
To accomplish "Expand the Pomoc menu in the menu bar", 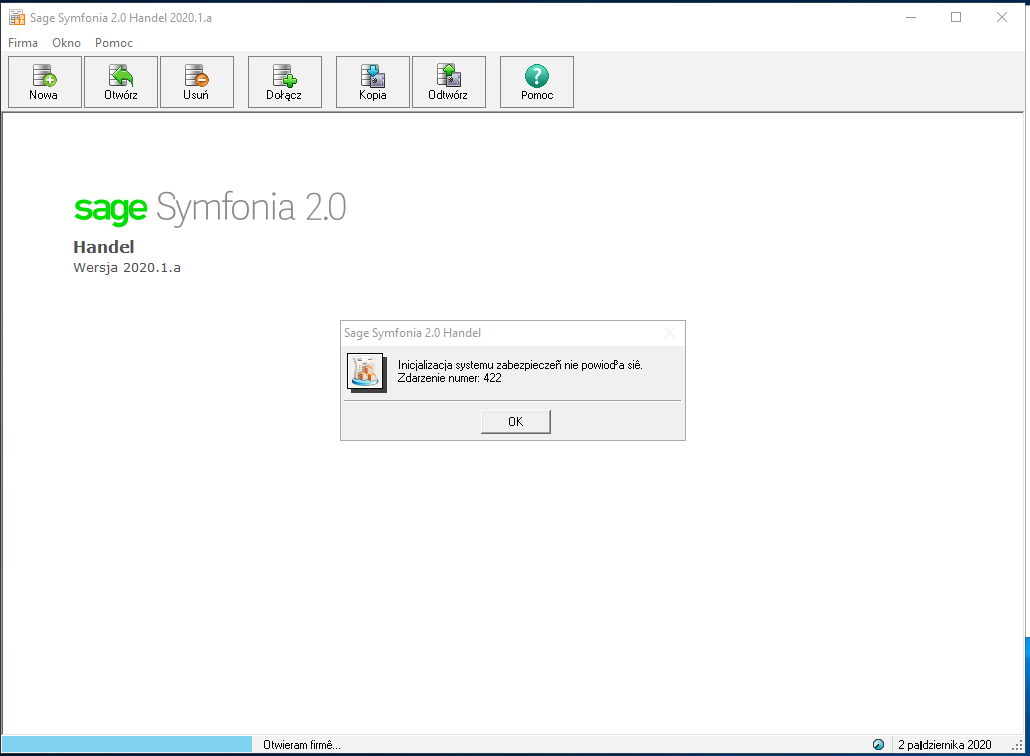I will pyautogui.click(x=114, y=43).
